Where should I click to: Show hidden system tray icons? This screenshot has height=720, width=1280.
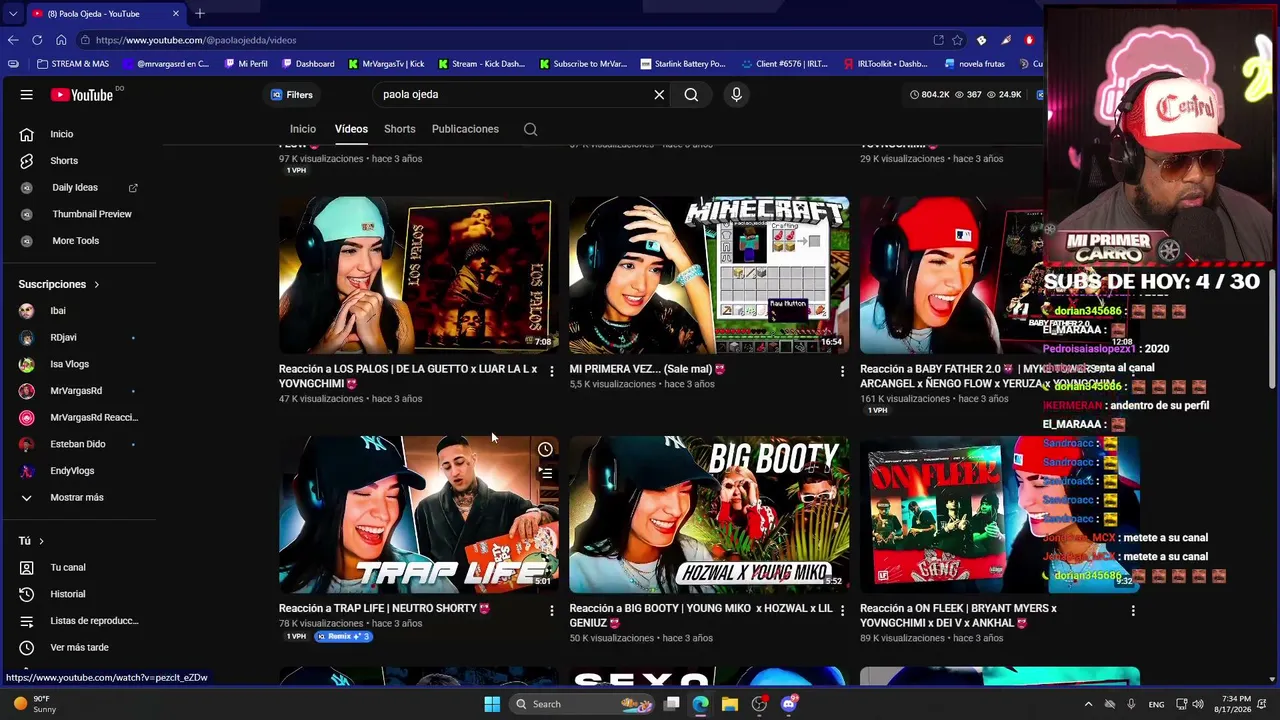point(1088,704)
